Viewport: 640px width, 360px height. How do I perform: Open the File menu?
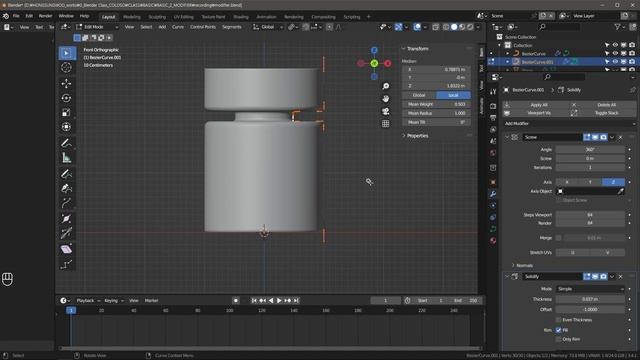[16, 16]
